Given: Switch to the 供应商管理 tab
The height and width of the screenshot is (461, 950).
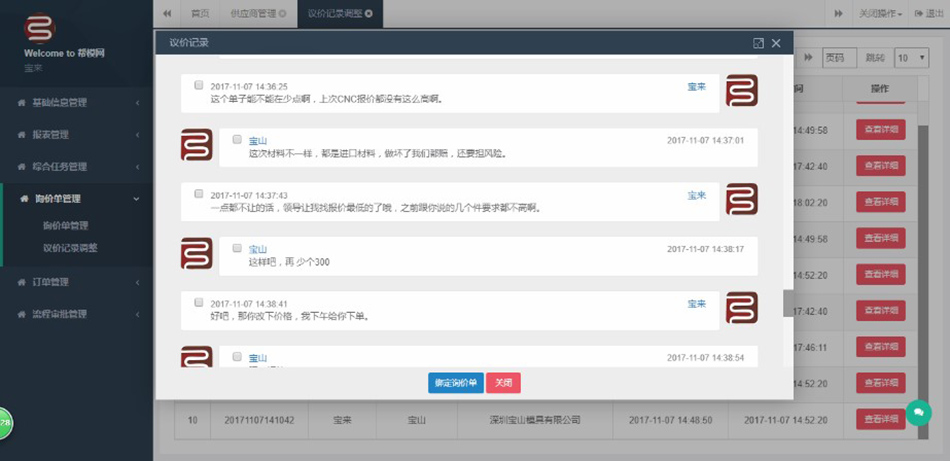Looking at the screenshot, I should tap(259, 13).
